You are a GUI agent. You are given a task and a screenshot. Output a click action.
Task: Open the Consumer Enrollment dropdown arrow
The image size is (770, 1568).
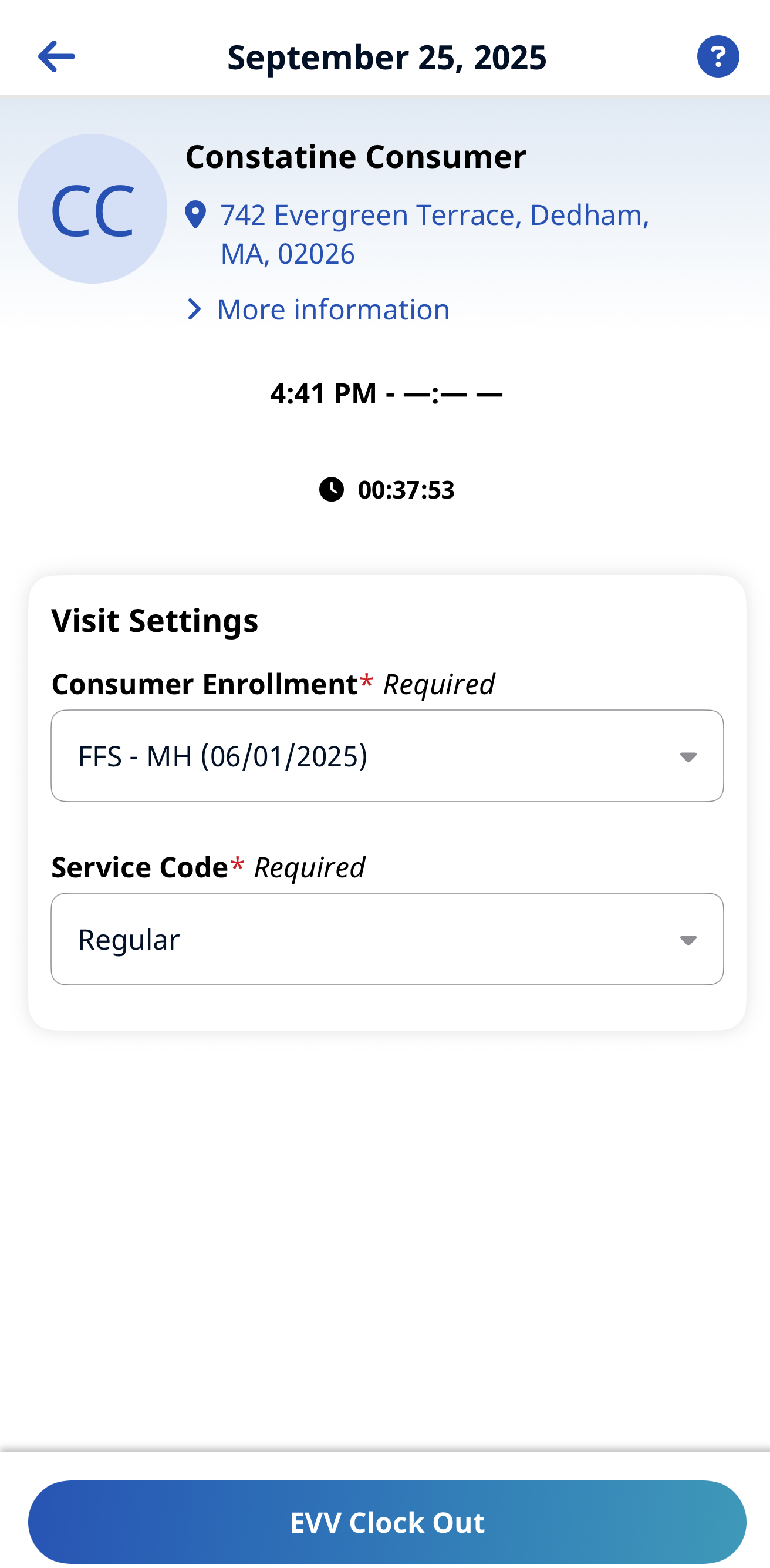pyautogui.click(x=688, y=756)
